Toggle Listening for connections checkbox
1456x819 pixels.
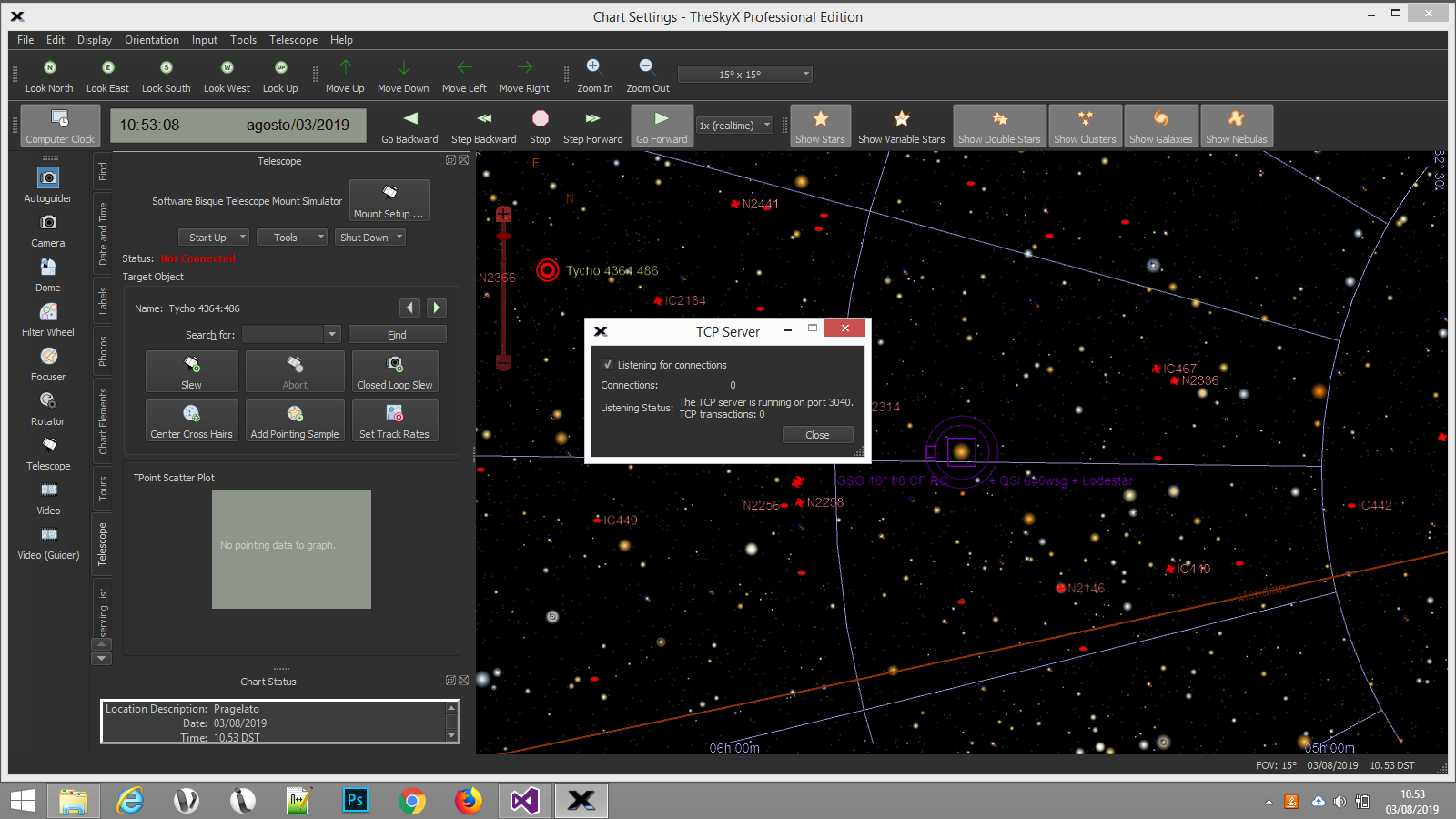tap(608, 364)
